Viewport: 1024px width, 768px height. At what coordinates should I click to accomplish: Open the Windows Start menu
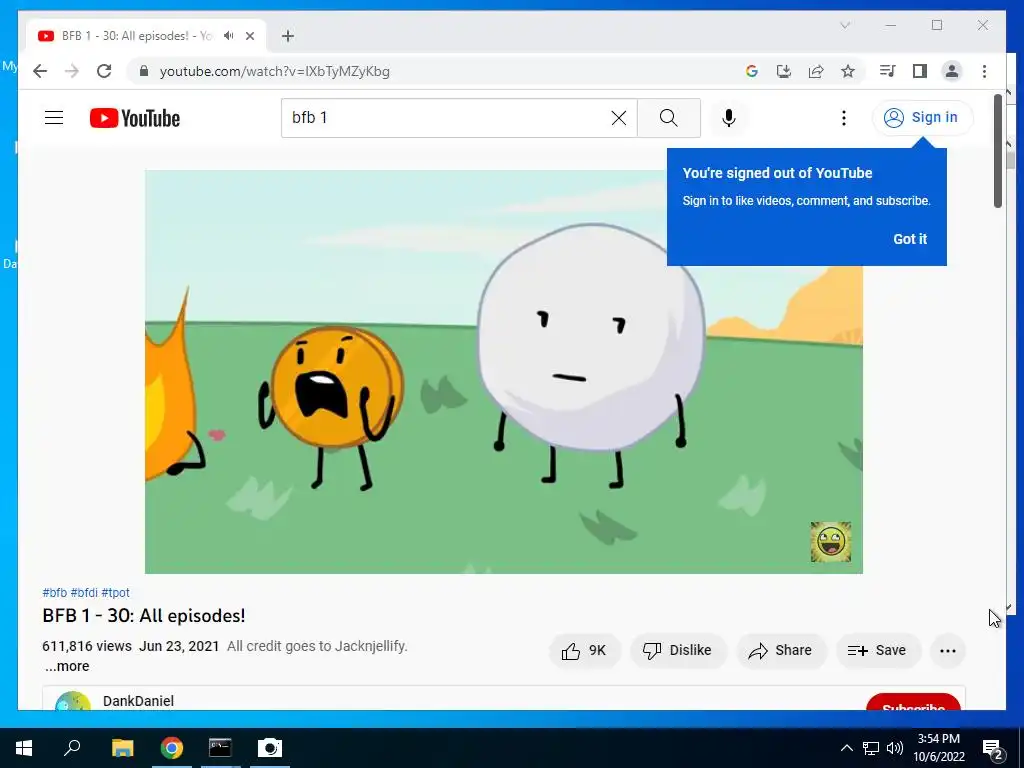24,748
